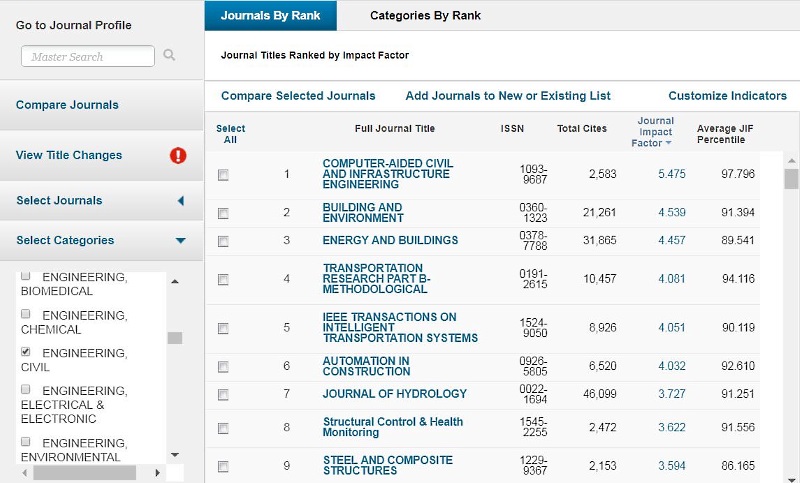Click scroll-up arrow of journal table
The width and height of the screenshot is (800, 483).
pos(791,161)
